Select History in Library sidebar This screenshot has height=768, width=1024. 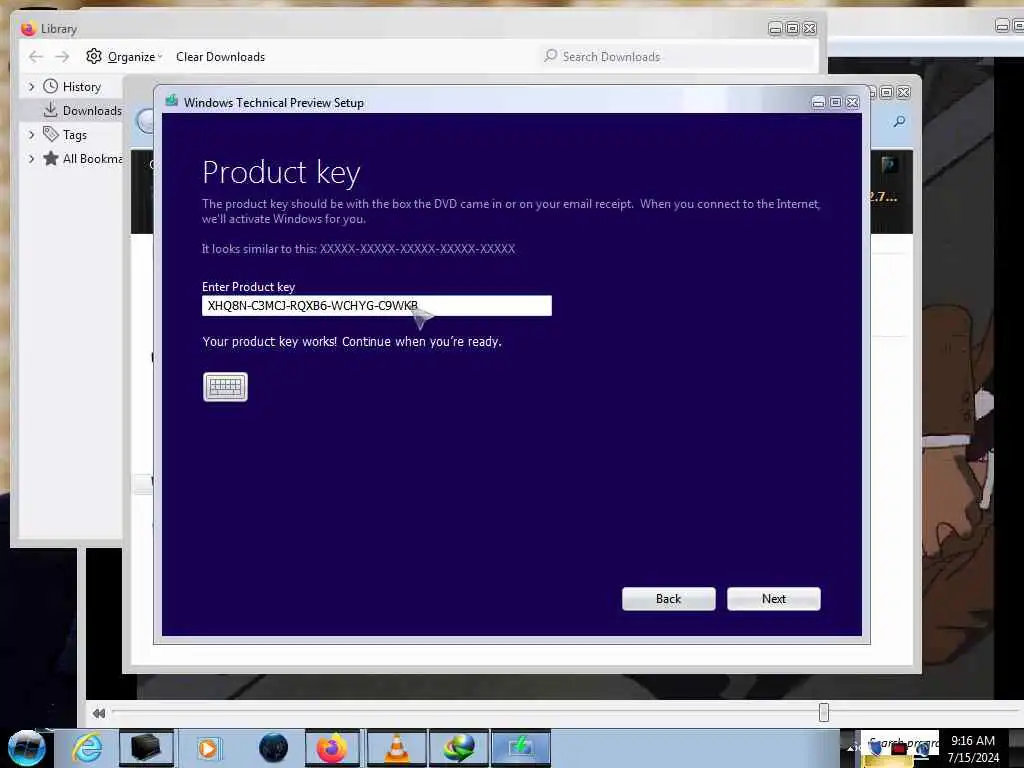click(82, 87)
